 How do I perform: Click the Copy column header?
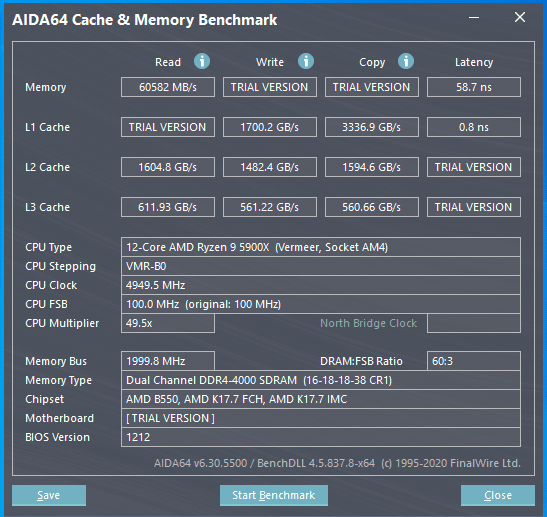click(x=372, y=62)
